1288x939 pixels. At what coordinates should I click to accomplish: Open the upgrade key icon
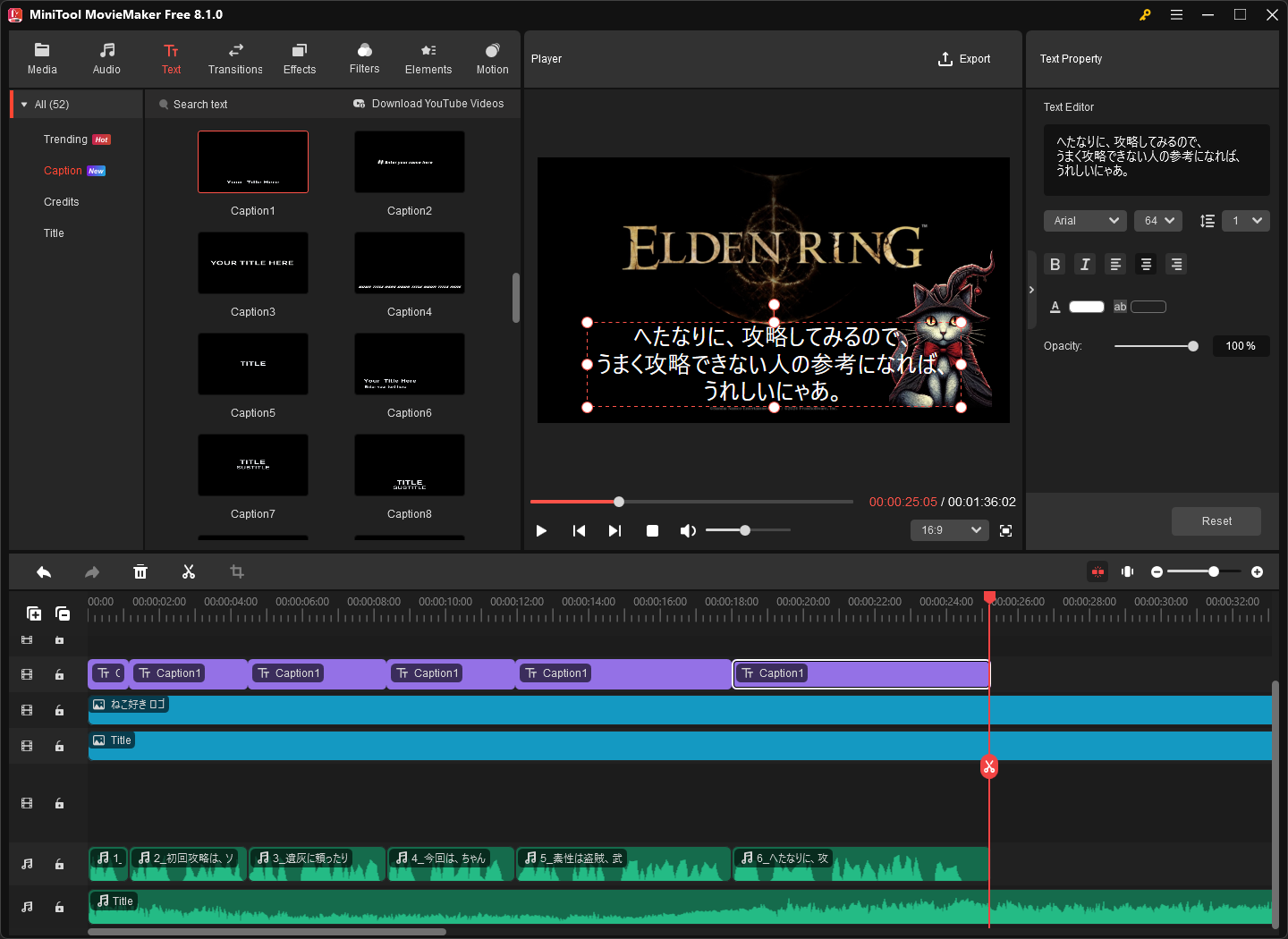tap(1145, 15)
